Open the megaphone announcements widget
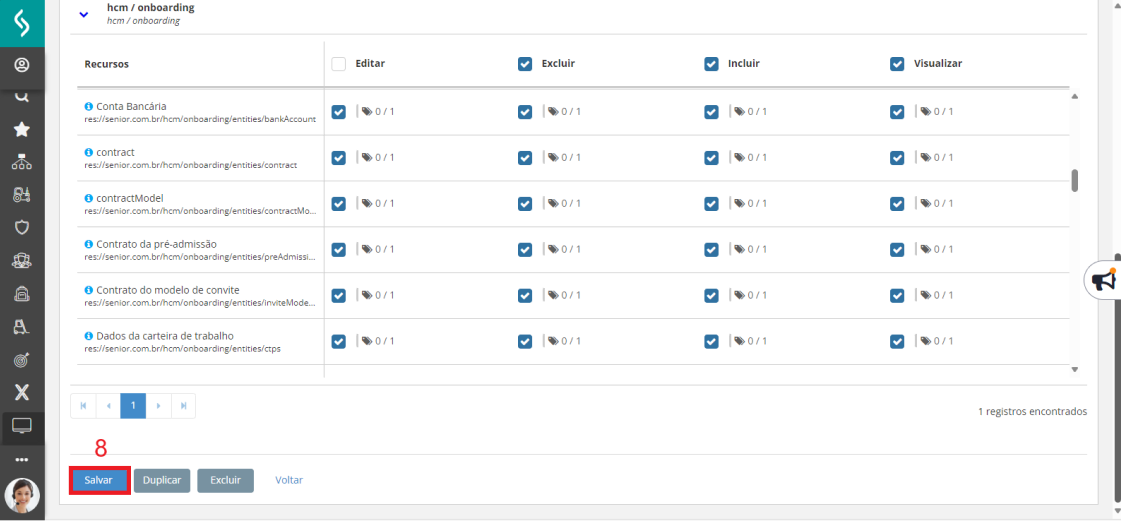Screen dimensions: 1121x521 pos(1103,281)
